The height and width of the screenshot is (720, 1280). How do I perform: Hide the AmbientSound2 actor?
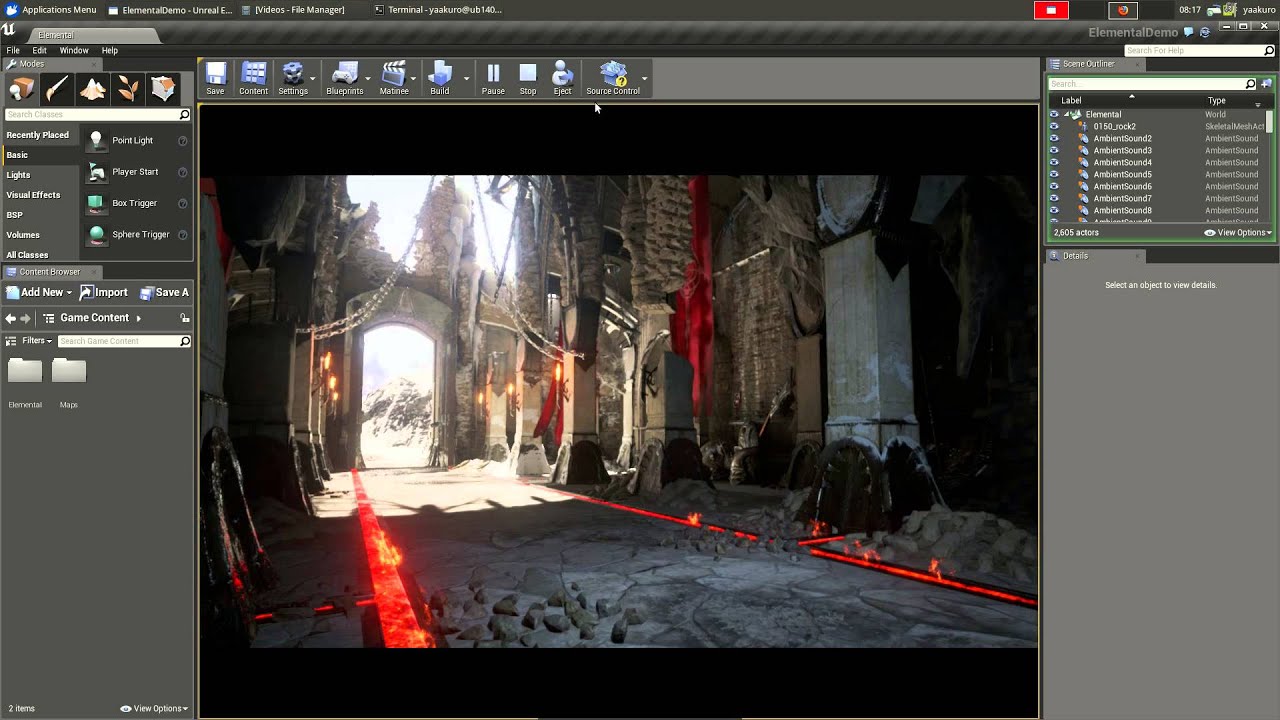point(1053,138)
